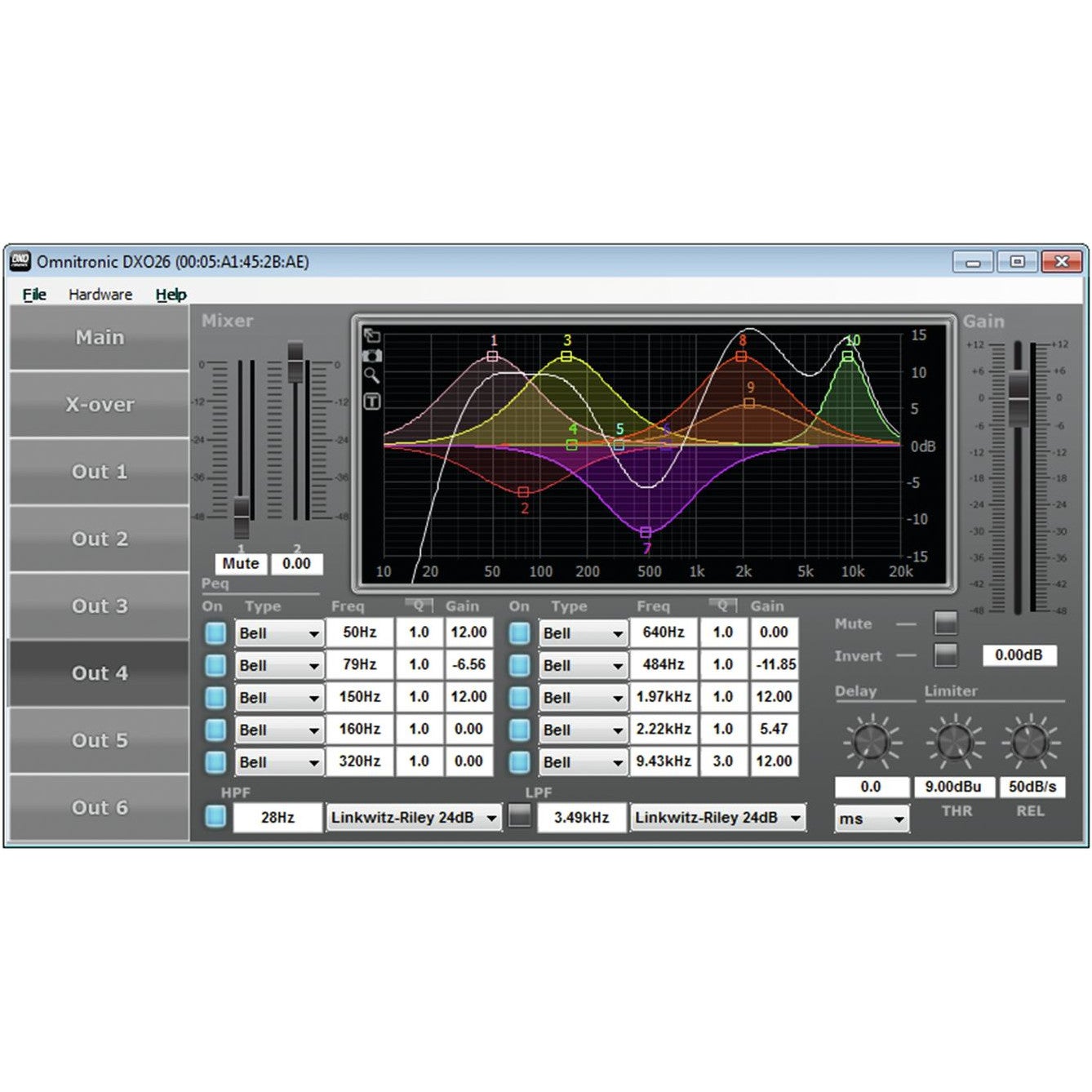This screenshot has width=1092, height=1092.
Task: Click the Omnitronic app icon in title bar
Action: point(20,261)
